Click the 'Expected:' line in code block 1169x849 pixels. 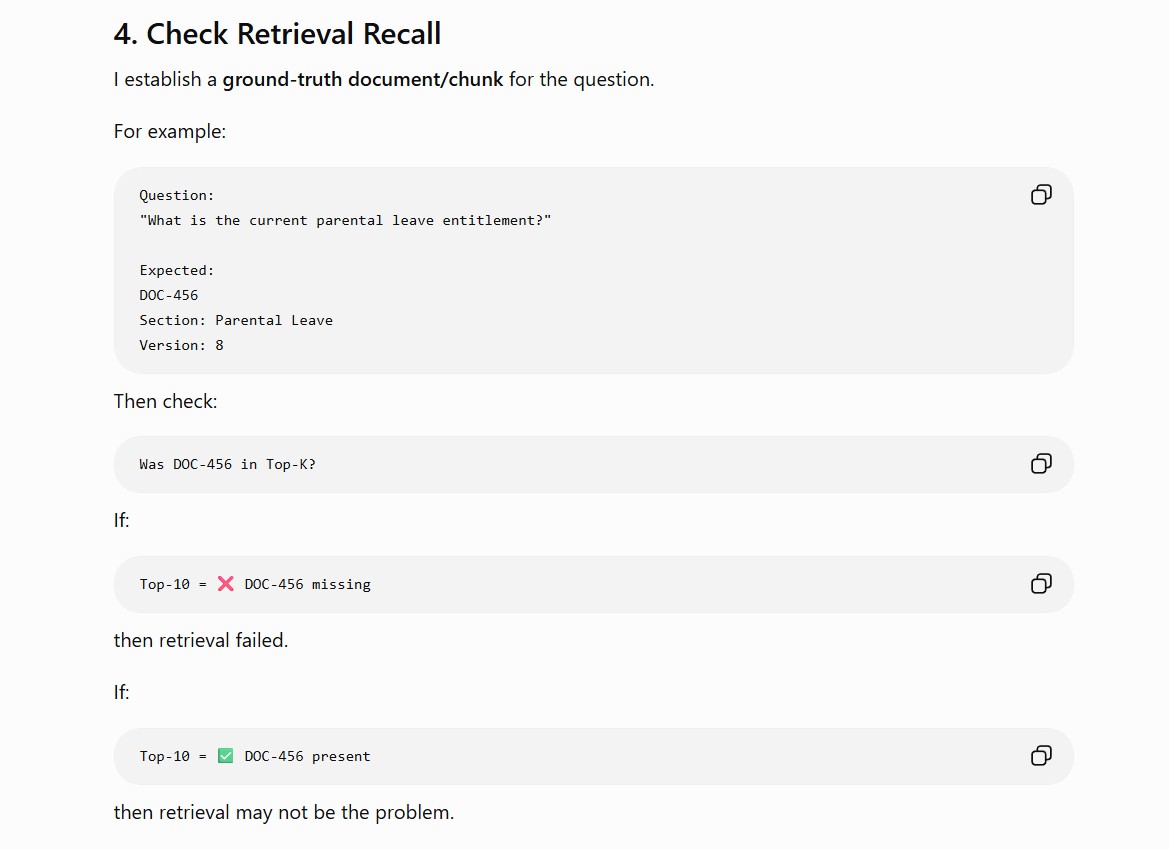(177, 271)
